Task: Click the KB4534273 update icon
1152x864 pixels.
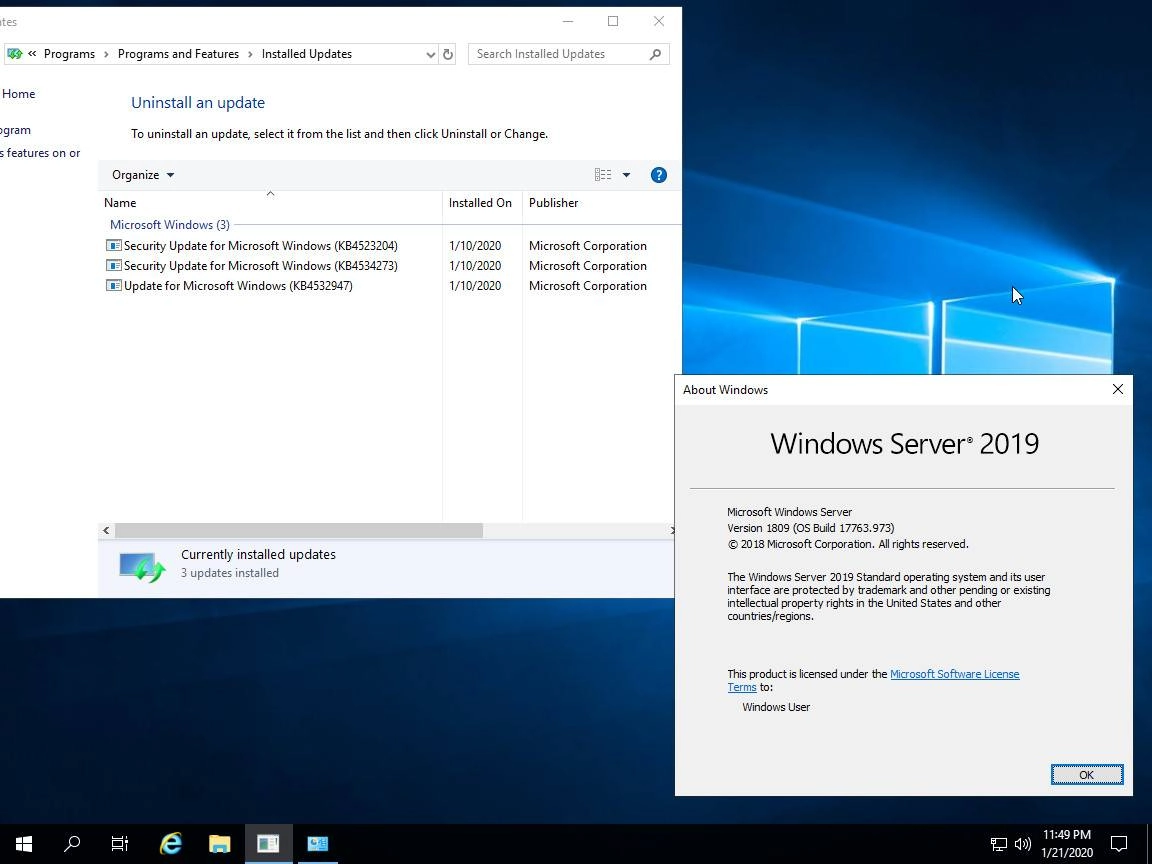Action: 114,265
